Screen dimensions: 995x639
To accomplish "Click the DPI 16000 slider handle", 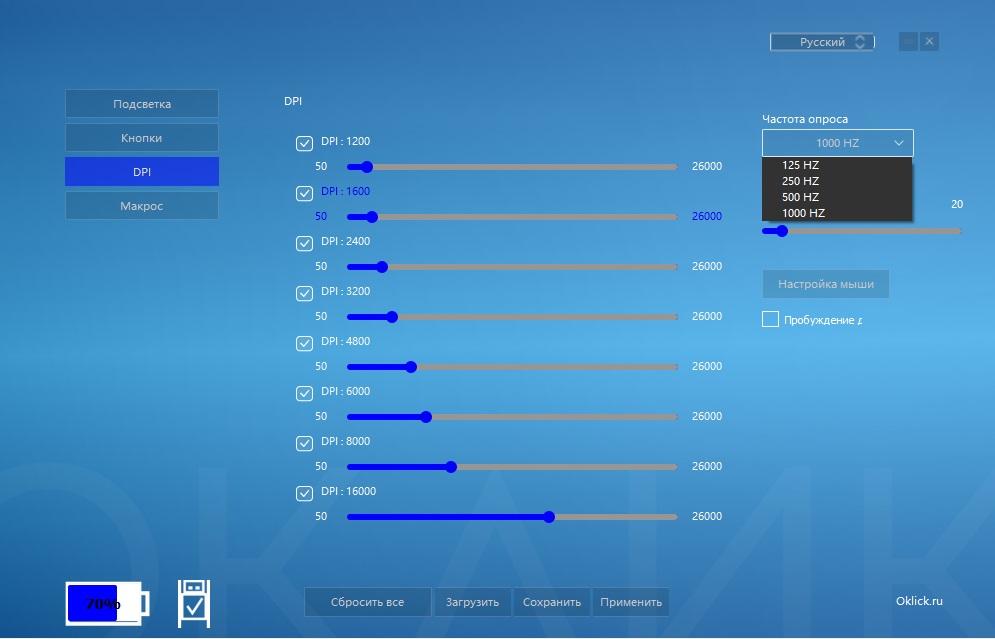I will point(549,517).
